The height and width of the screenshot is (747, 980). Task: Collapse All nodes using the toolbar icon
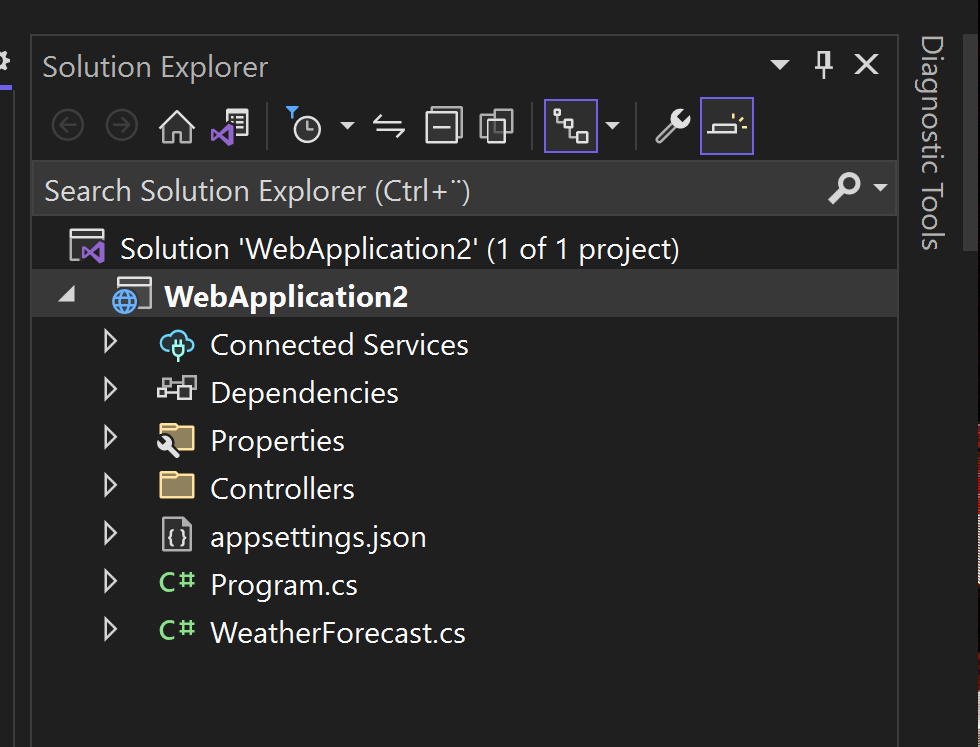444,126
